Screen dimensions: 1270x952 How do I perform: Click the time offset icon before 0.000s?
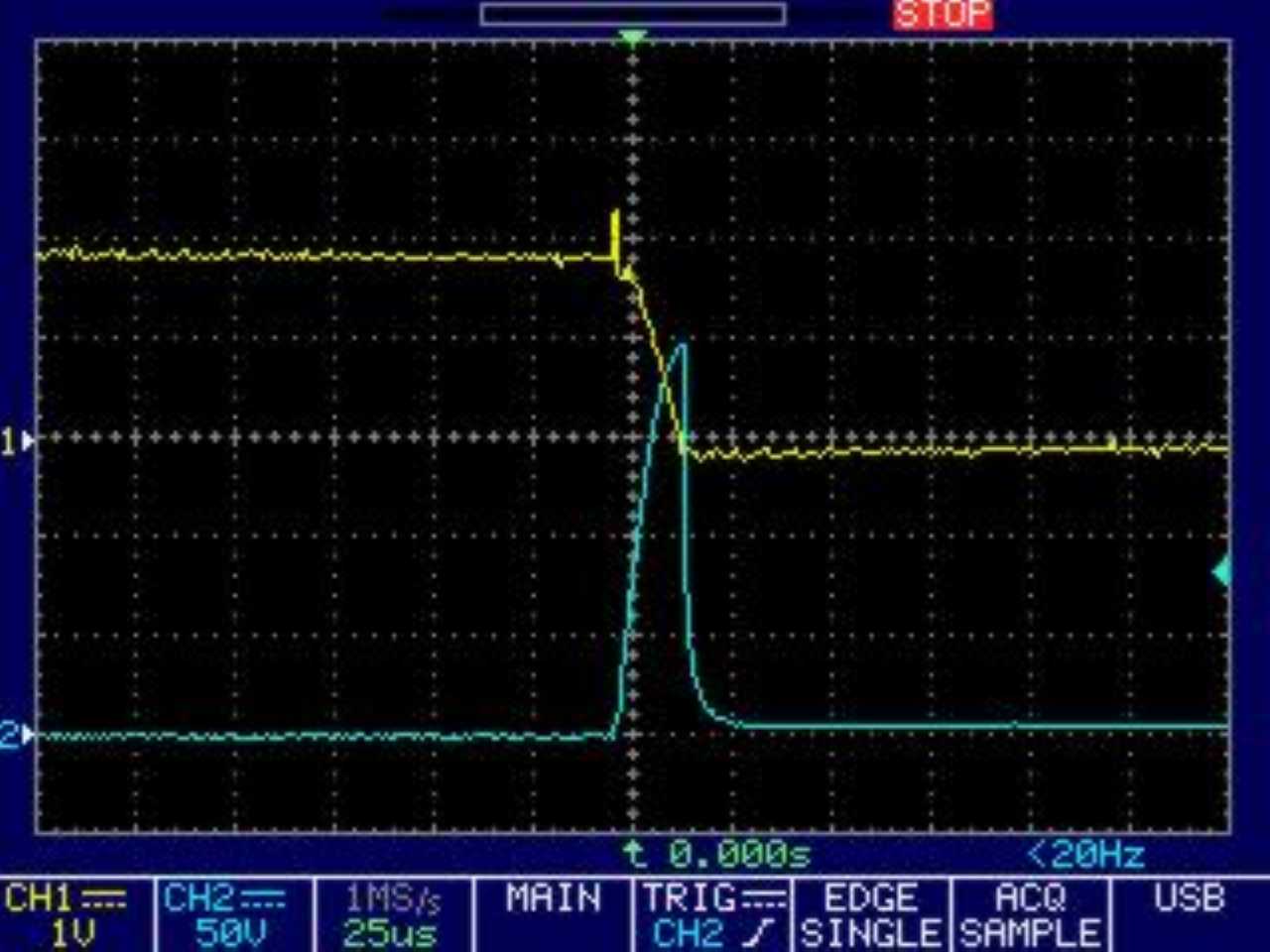pos(634,853)
